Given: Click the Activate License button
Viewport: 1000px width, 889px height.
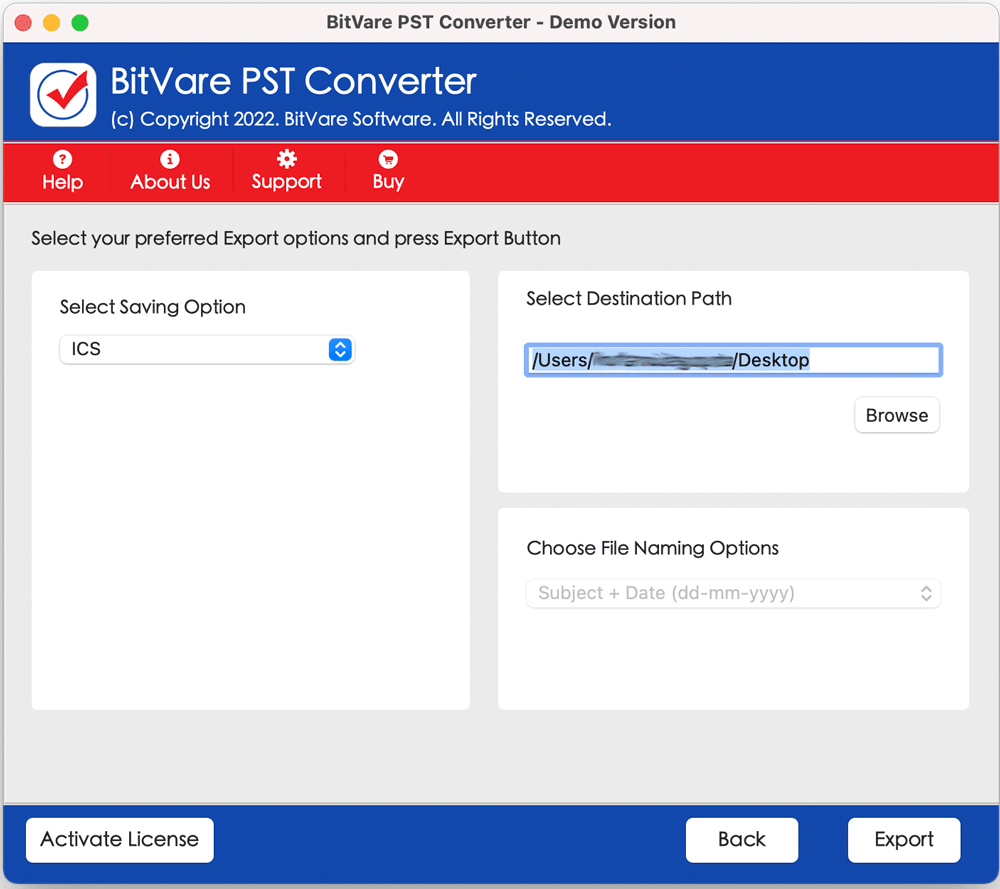Looking at the screenshot, I should click(x=120, y=840).
